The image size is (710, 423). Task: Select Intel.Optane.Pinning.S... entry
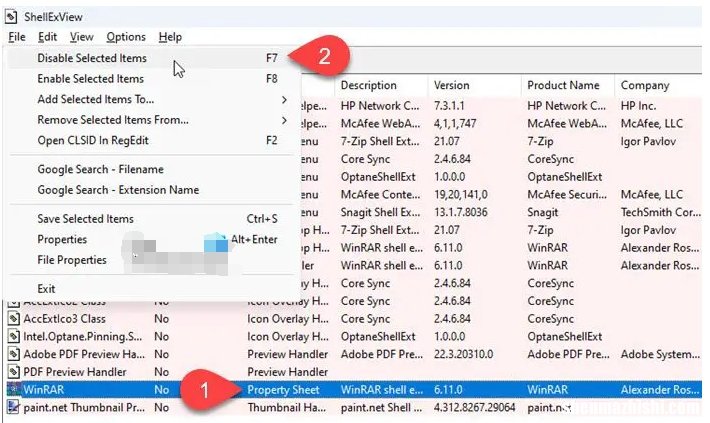coord(83,336)
